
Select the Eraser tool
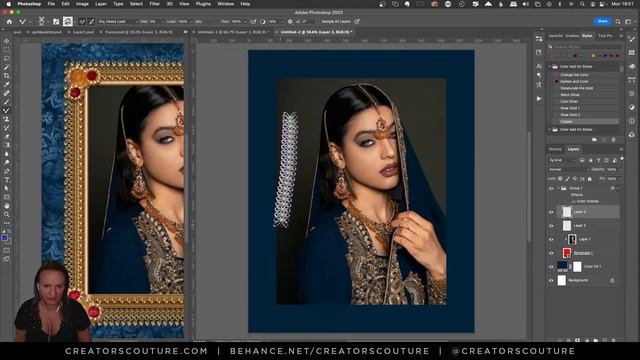[x=7, y=136]
